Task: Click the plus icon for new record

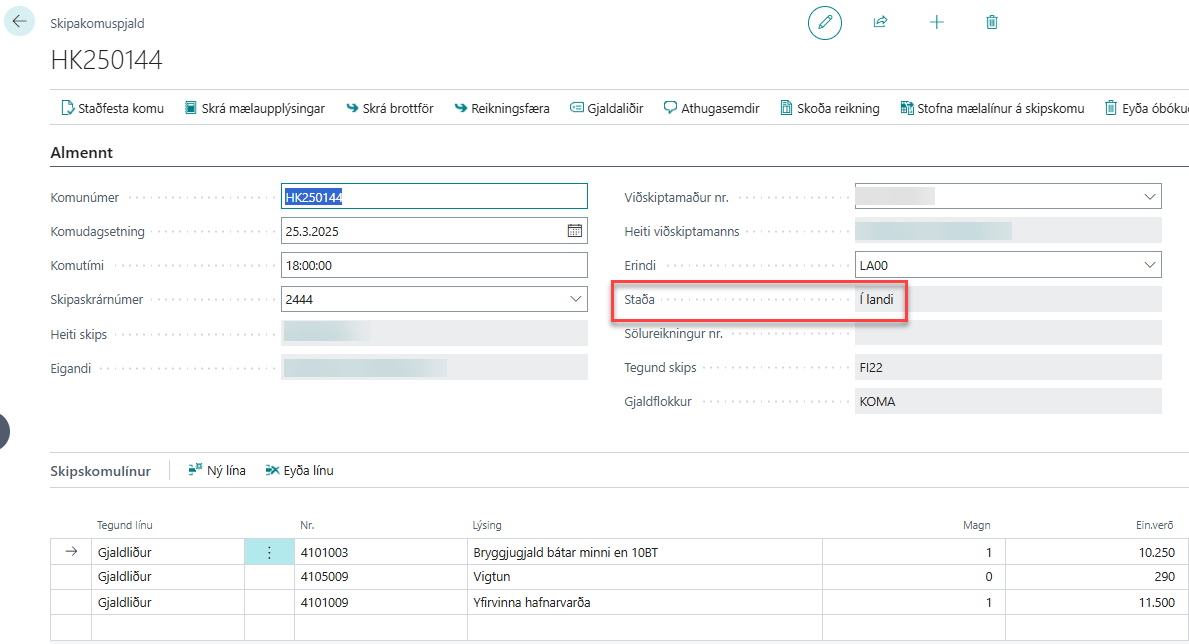Action: 936,22
